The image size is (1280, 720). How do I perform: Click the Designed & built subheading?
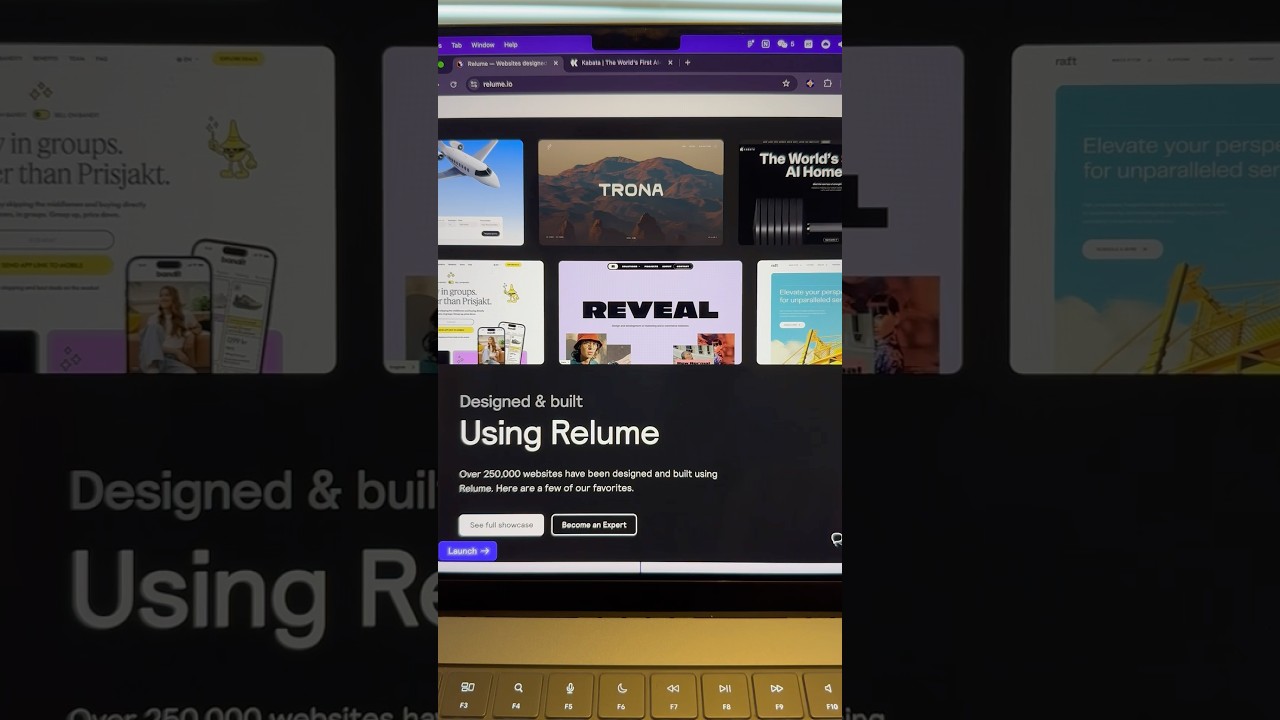[x=521, y=401]
